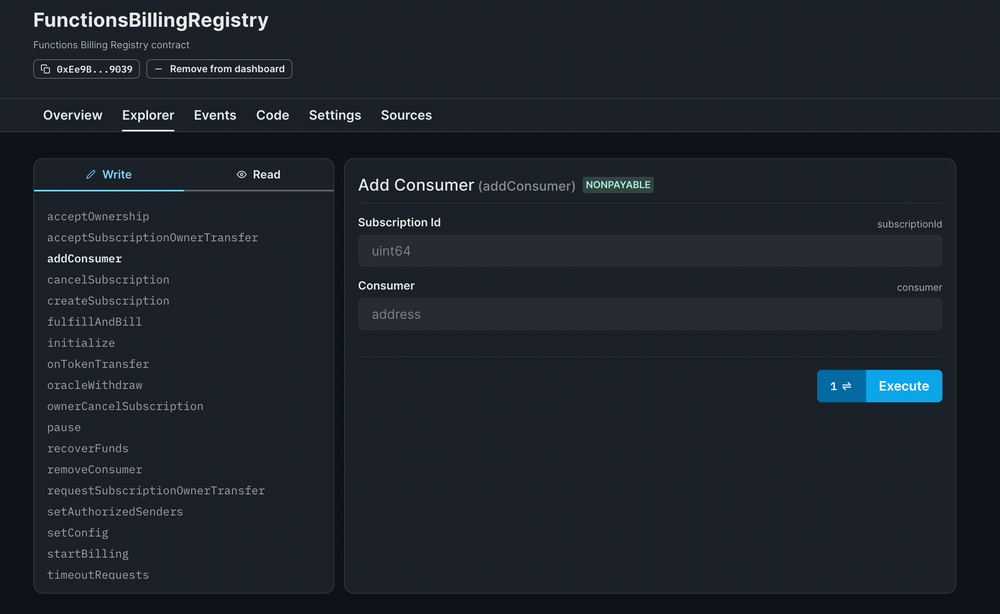Switch to the Overview tab
Viewport: 1000px width, 614px height.
click(x=72, y=115)
